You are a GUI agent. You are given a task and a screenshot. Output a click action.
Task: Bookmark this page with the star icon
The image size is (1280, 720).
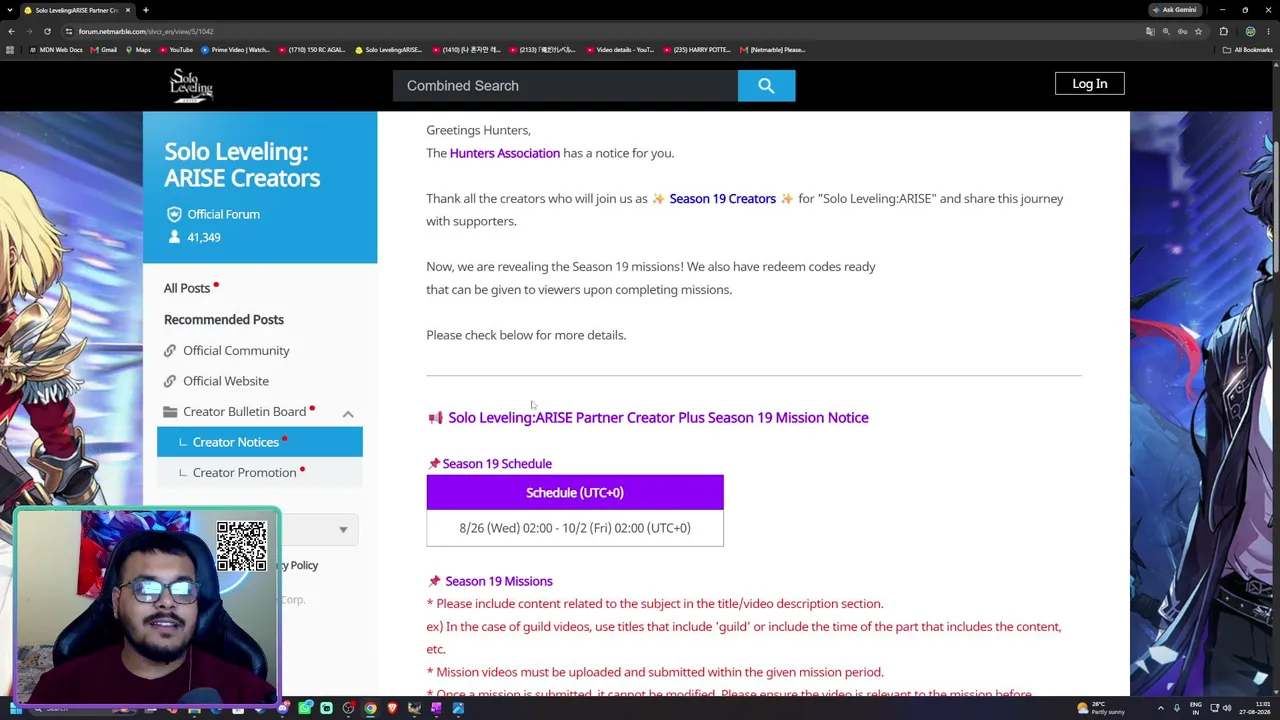point(1198,31)
